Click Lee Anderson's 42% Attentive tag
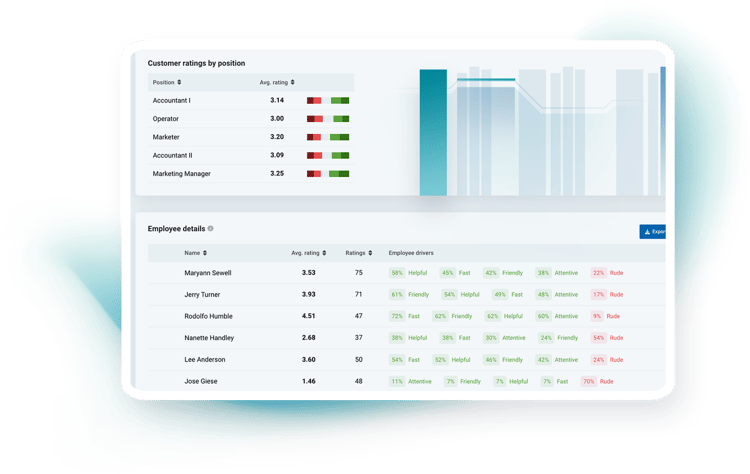The width and height of the screenshot is (750, 474). pyautogui.click(x=557, y=360)
